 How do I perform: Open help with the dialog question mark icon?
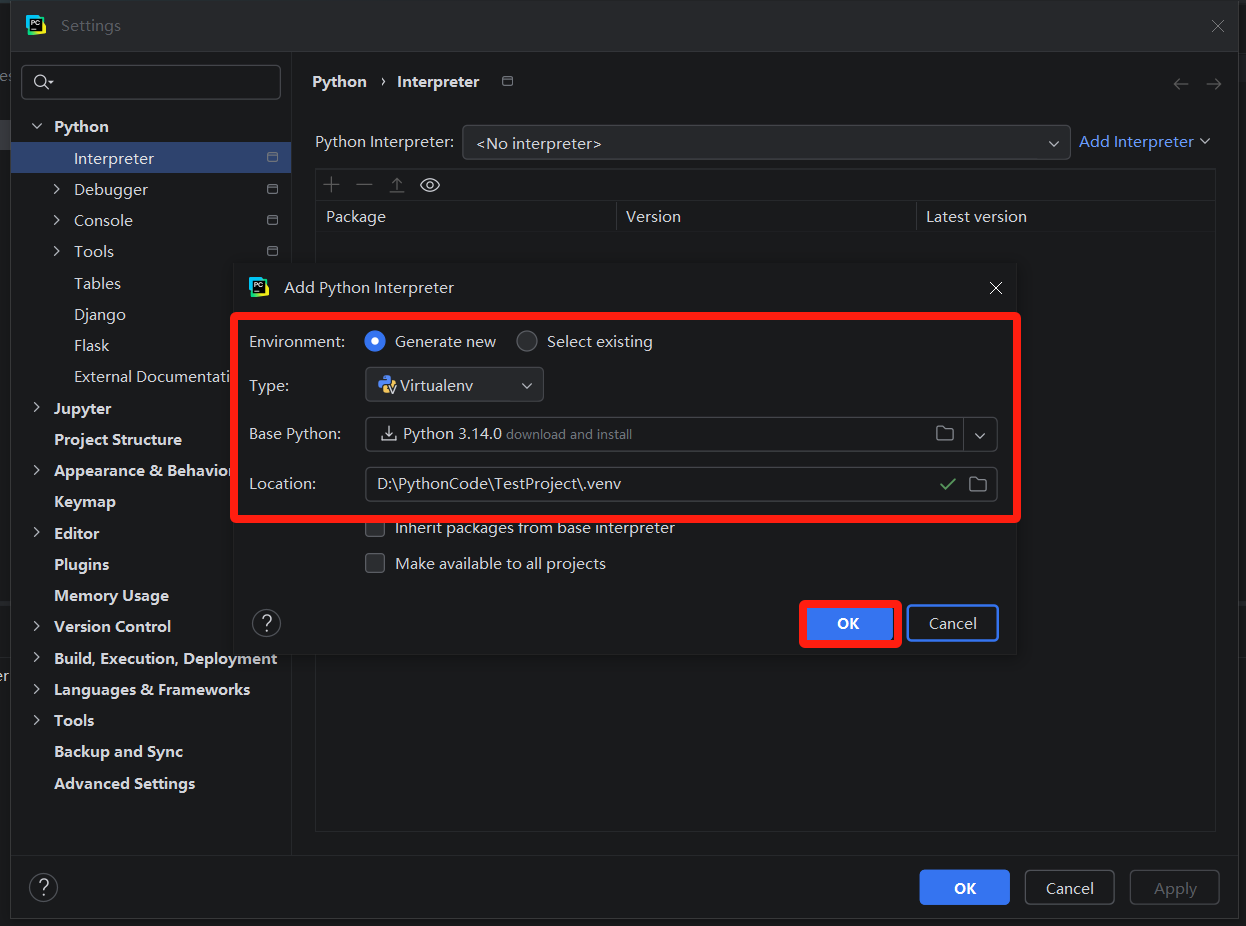click(266, 624)
